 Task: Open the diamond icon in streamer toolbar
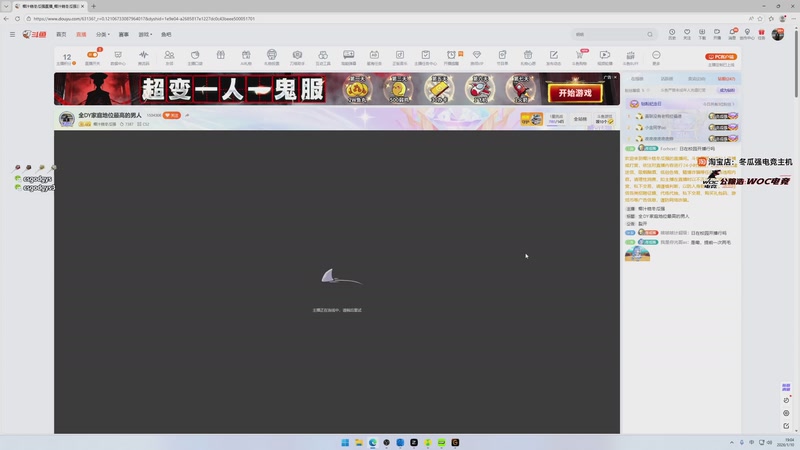point(477,55)
